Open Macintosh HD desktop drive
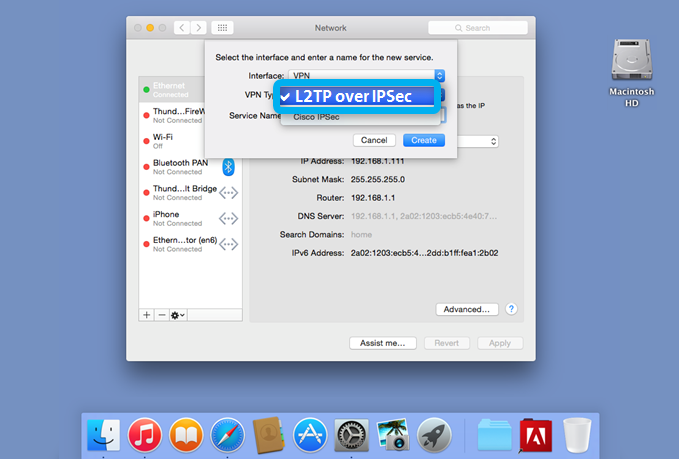Screen dimensions: 679x459 631,72
